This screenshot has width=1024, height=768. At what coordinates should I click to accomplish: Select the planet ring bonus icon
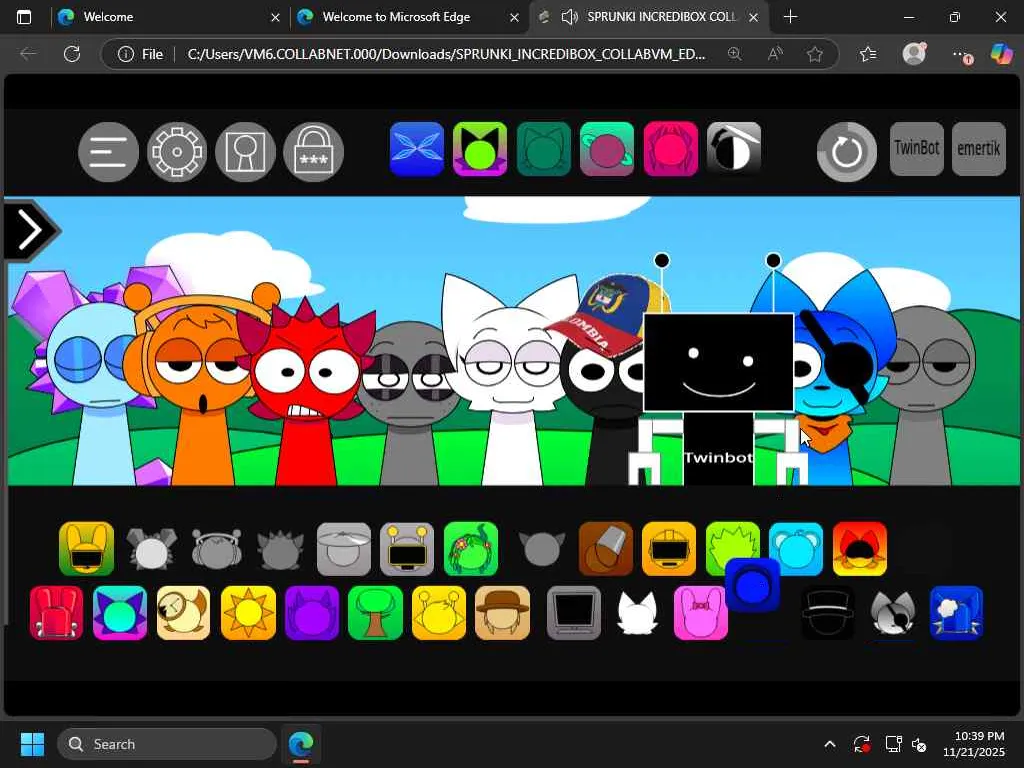point(607,149)
